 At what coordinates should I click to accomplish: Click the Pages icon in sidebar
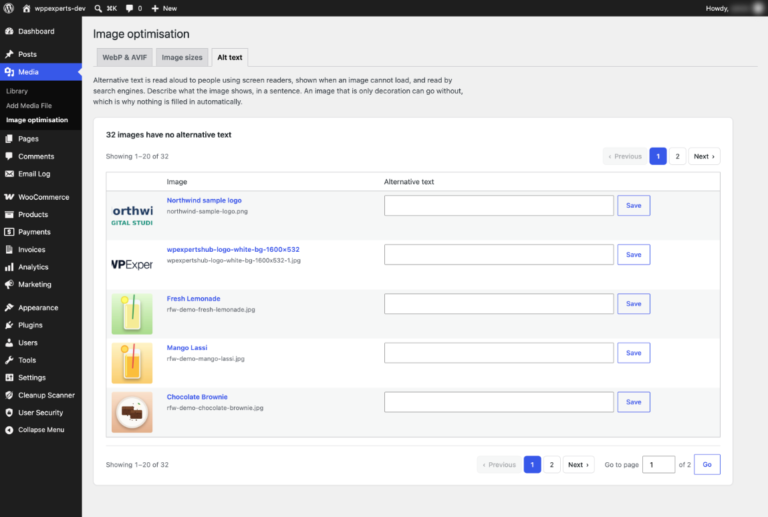pyautogui.click(x=9, y=139)
